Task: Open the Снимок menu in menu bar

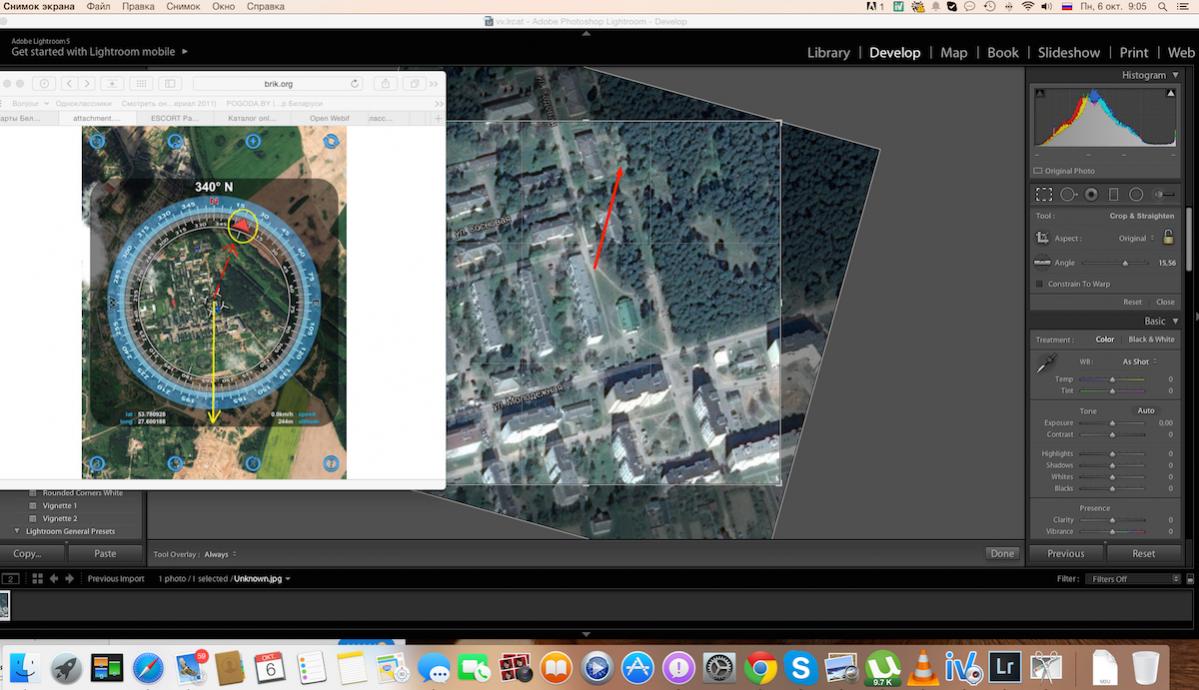Action: (x=183, y=7)
